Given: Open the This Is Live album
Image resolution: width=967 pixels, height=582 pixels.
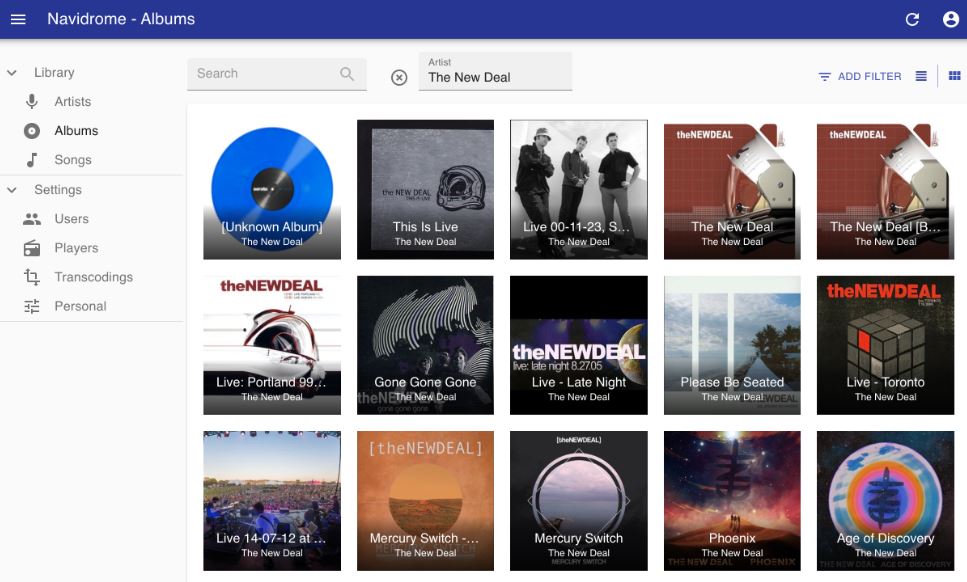Looking at the screenshot, I should [x=426, y=189].
